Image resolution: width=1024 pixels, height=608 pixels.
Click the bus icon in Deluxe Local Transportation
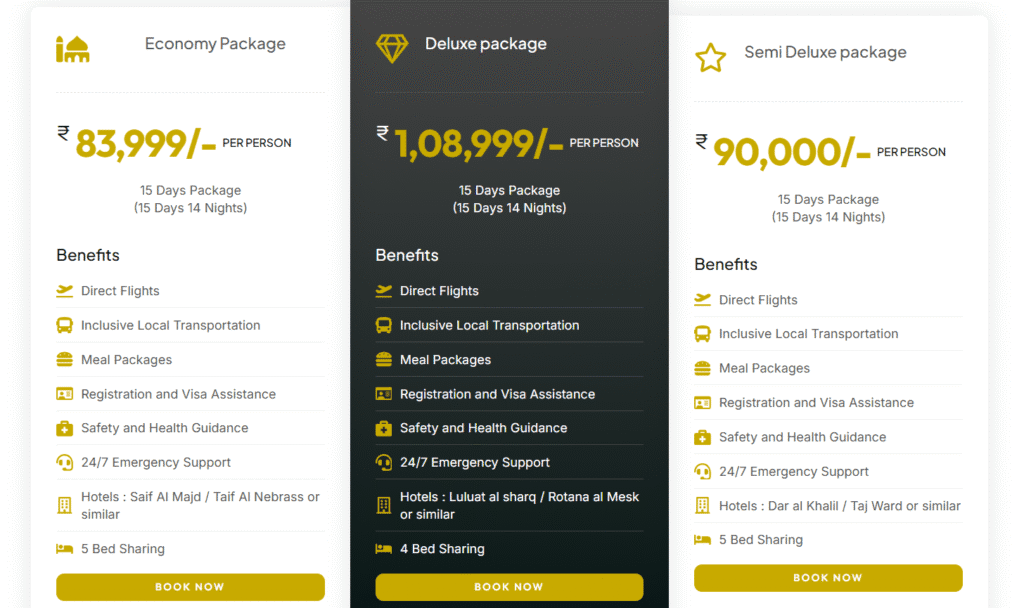click(x=384, y=325)
